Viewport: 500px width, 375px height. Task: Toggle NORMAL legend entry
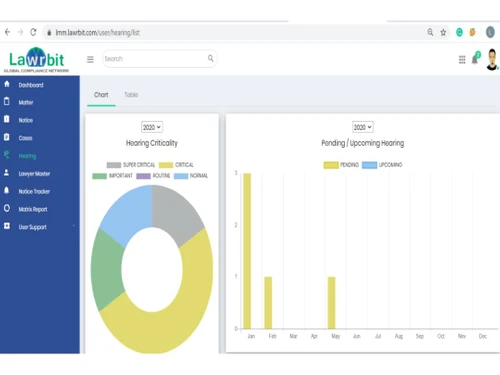pyautogui.click(x=191, y=176)
